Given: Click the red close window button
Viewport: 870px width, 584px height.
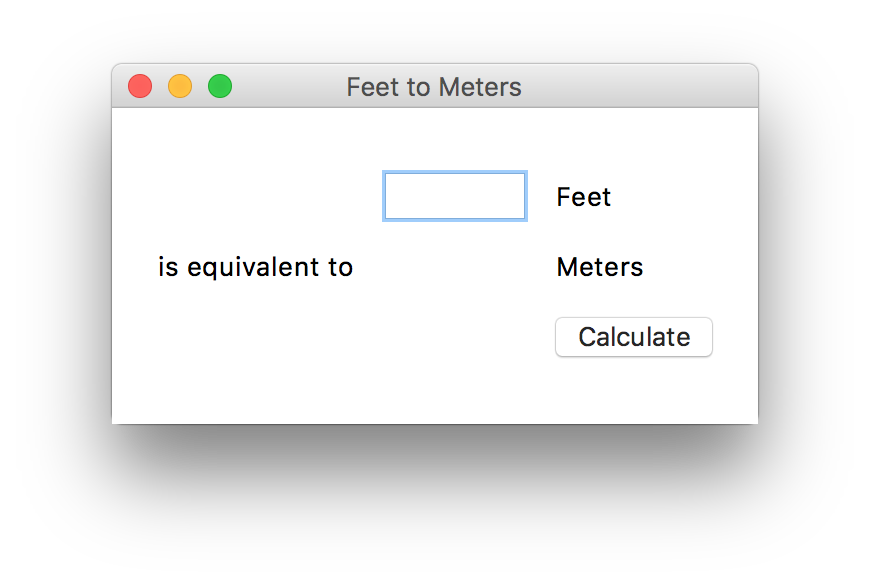Looking at the screenshot, I should pyautogui.click(x=140, y=87).
